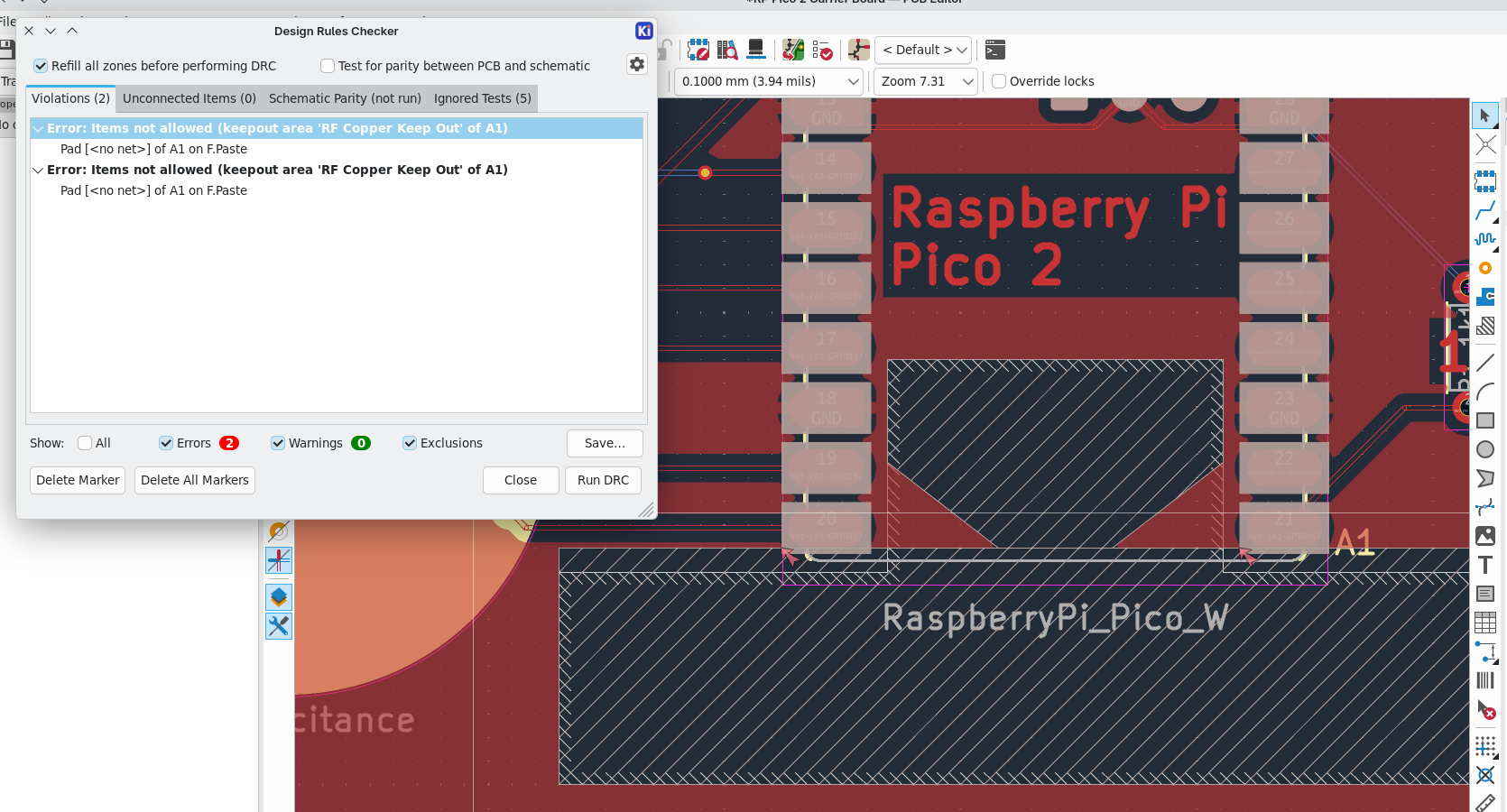Click the Run DRC button
1507x812 pixels.
(604, 480)
